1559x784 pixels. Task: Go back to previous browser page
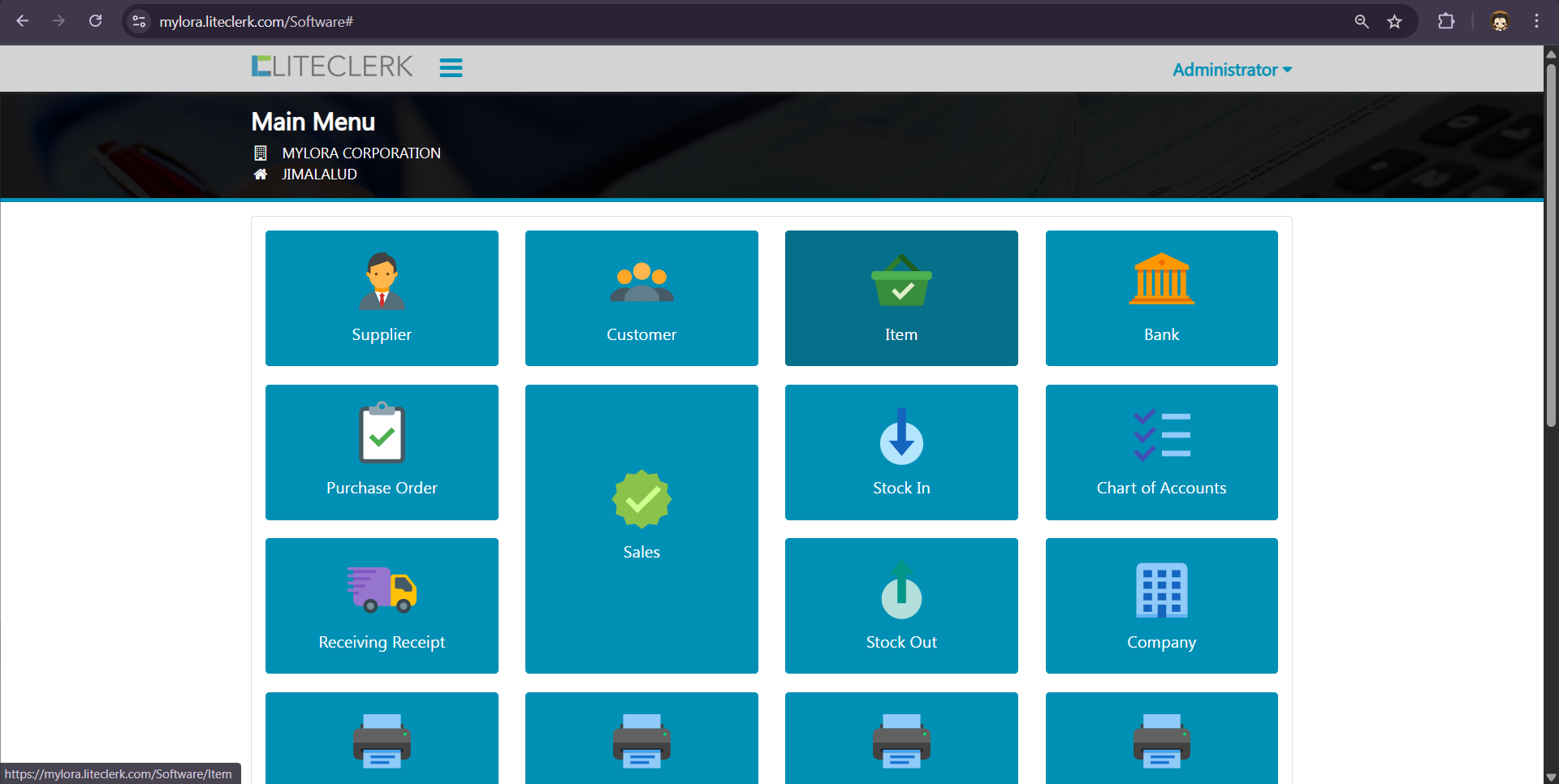[23, 21]
